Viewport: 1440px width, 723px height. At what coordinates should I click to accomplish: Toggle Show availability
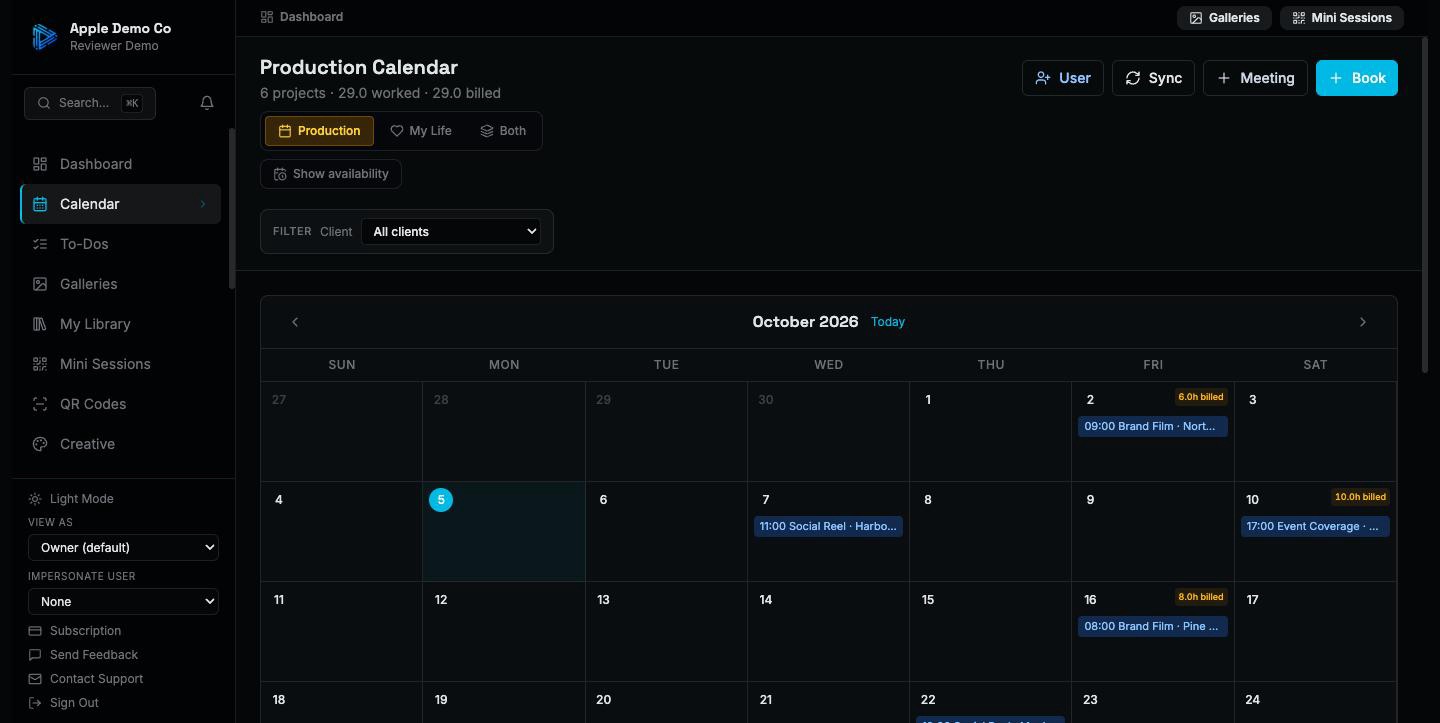click(331, 174)
